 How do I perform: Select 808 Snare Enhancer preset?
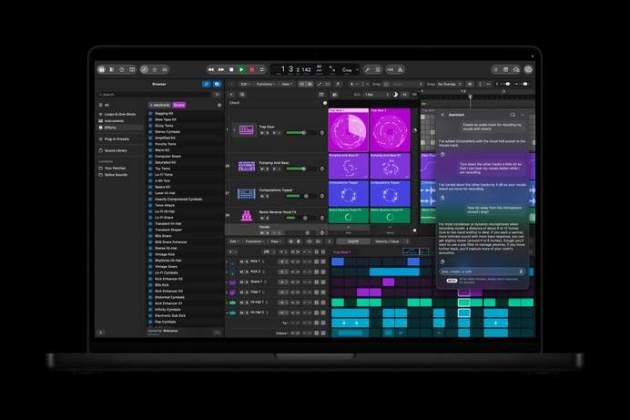coord(171,242)
